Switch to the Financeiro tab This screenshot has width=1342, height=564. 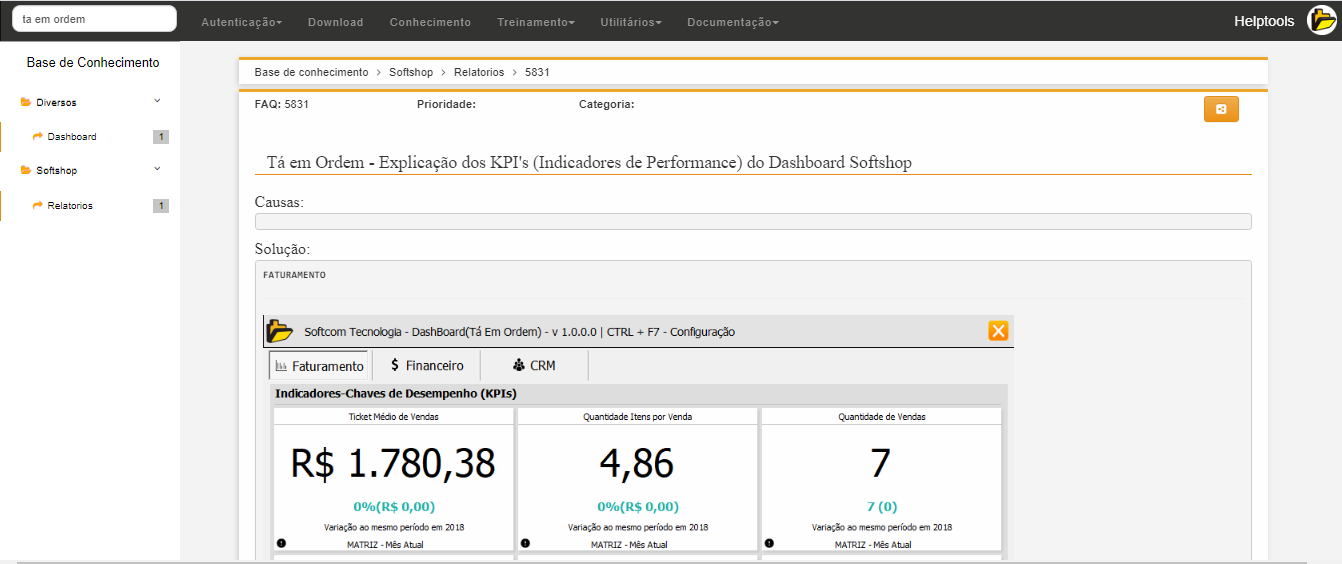(x=427, y=366)
